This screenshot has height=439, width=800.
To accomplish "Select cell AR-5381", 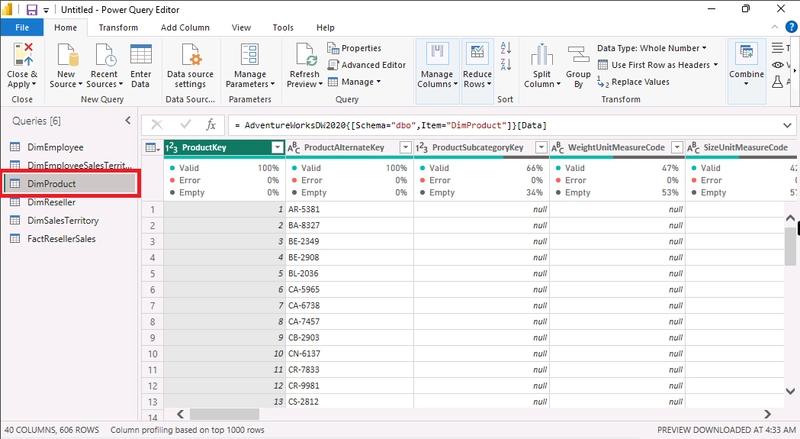I will point(349,209).
